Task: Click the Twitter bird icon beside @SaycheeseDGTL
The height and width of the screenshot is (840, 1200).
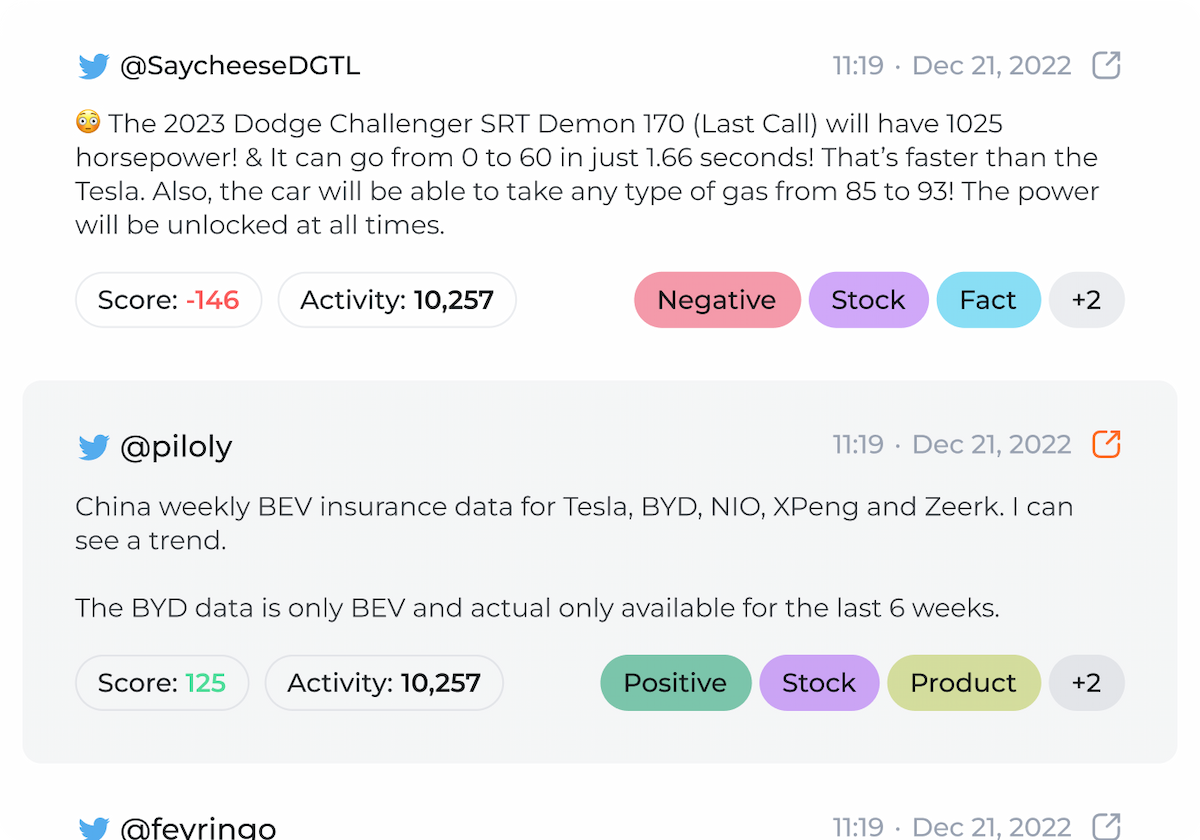Action: tap(94, 66)
